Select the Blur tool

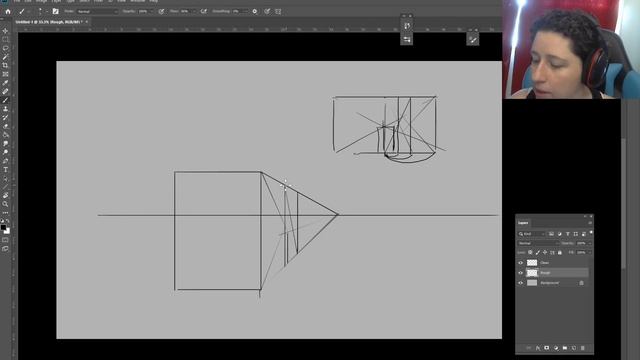5,144
